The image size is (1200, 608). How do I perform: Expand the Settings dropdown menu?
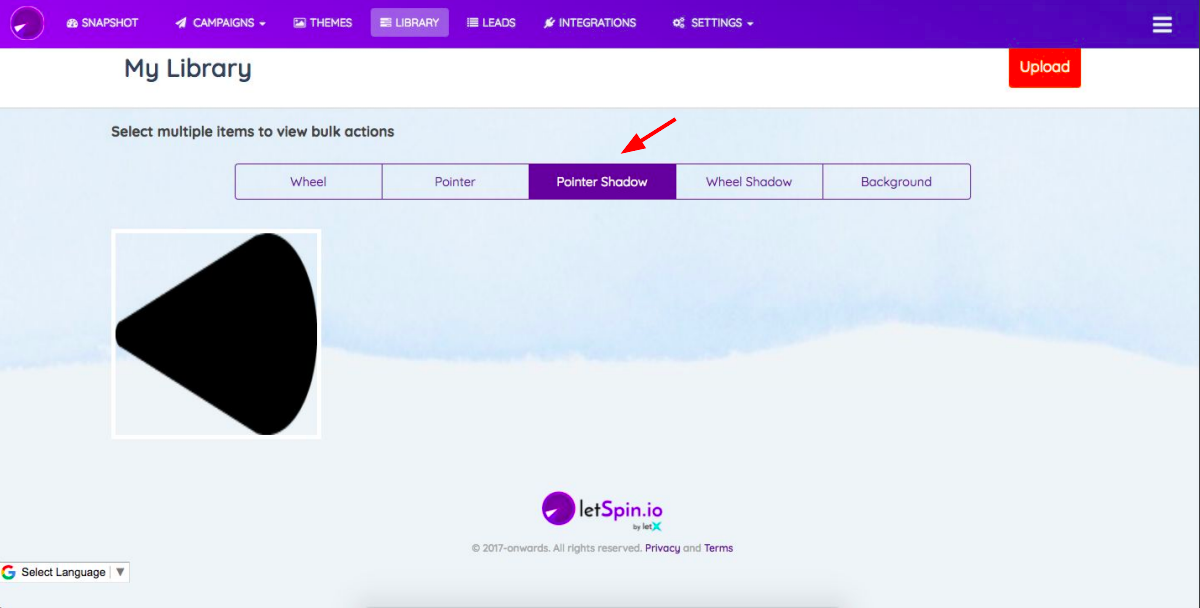pyautogui.click(x=713, y=23)
